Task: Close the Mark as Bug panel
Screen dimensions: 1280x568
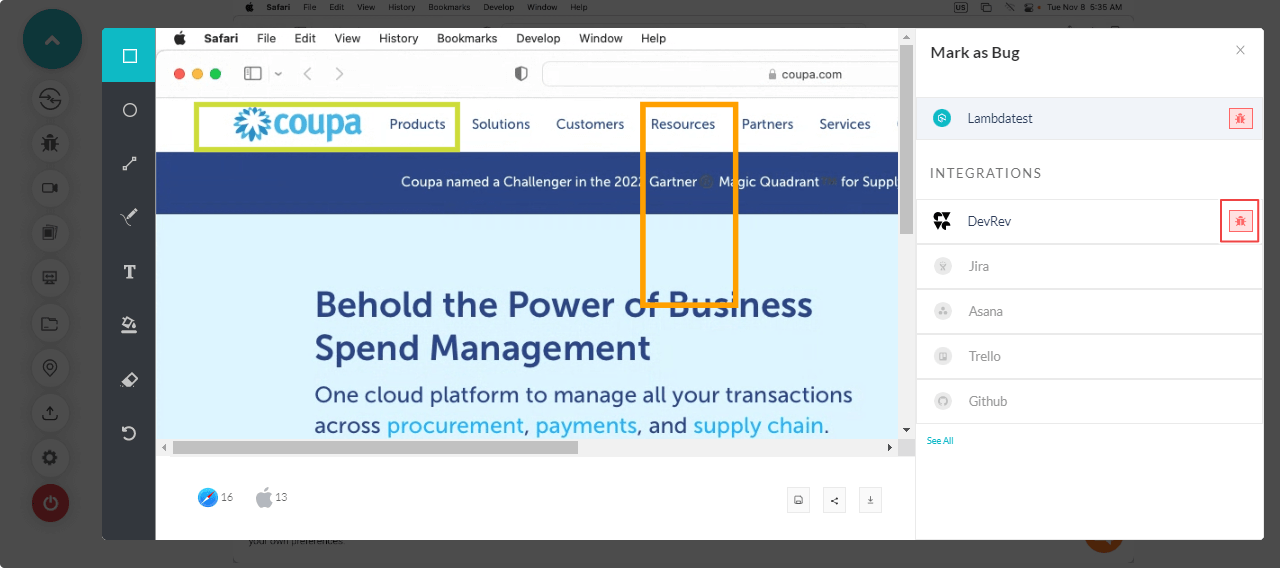Action: (x=1240, y=50)
